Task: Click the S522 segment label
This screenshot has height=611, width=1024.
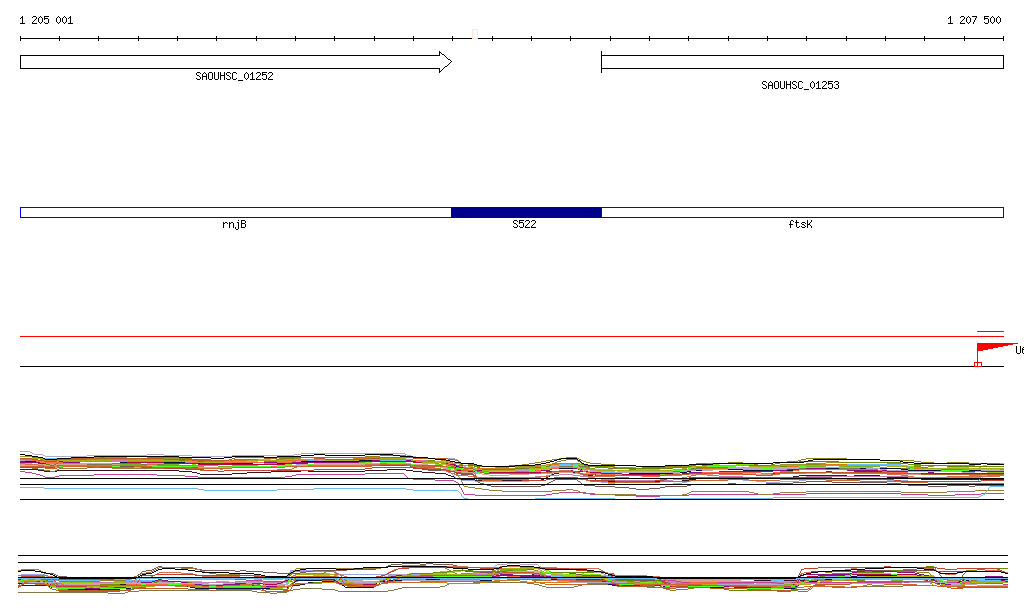Action: pos(524,225)
